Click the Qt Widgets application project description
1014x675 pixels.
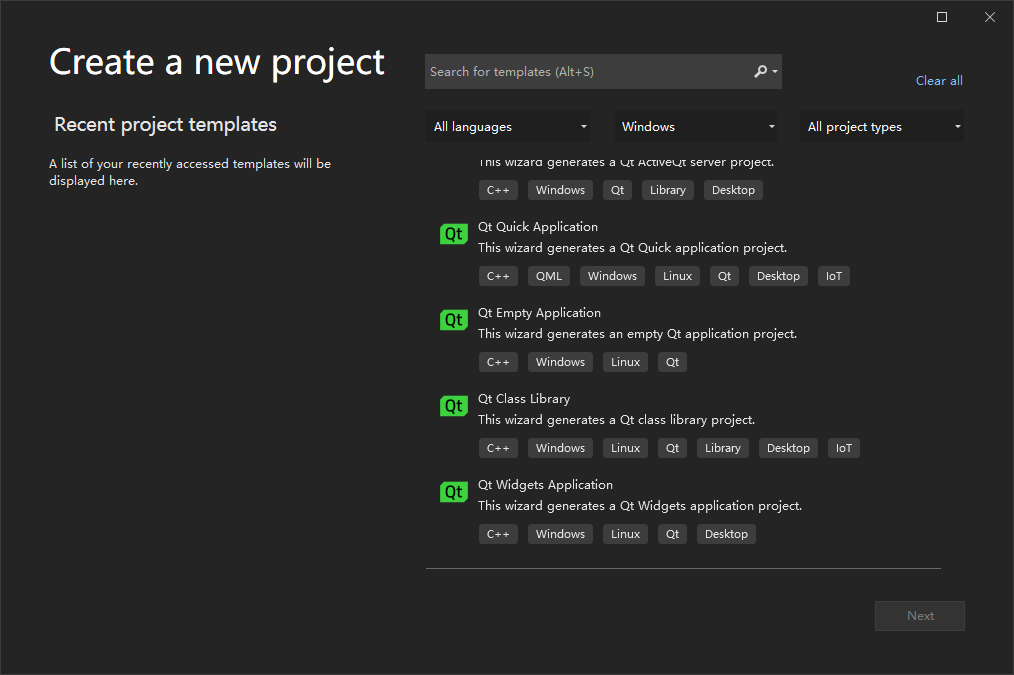(640, 506)
